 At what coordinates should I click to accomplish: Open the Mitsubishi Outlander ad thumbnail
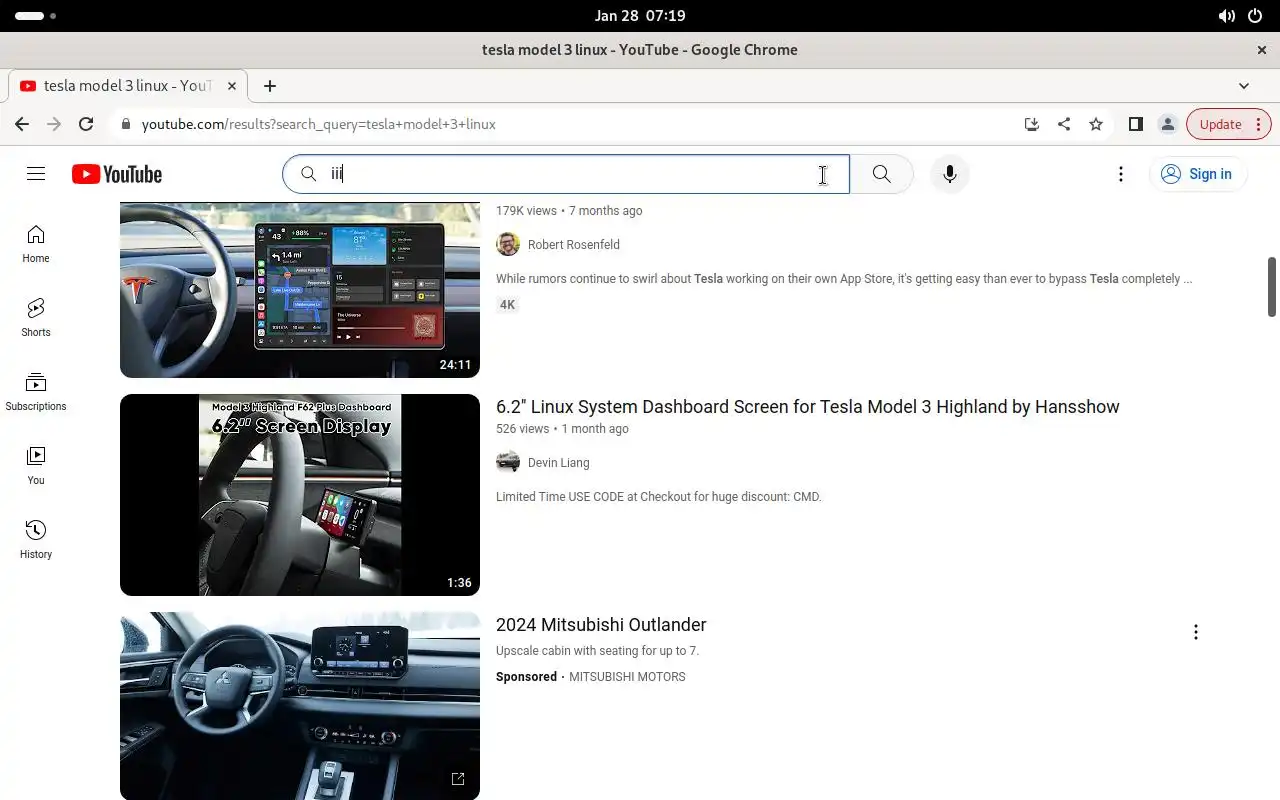(x=300, y=706)
